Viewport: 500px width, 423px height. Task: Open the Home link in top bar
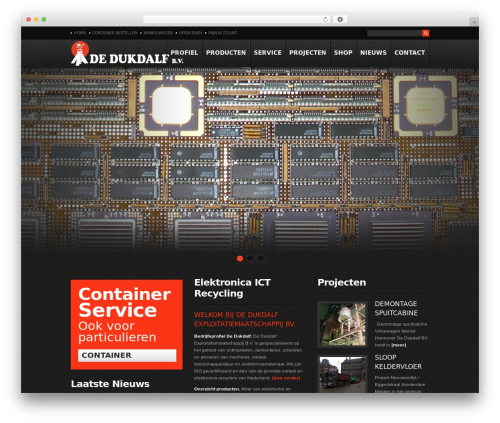[x=80, y=33]
